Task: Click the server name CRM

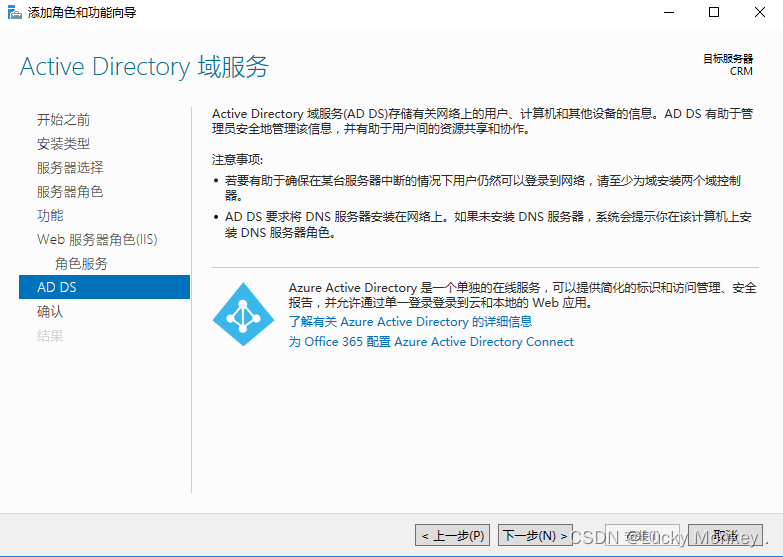Action: [741, 71]
